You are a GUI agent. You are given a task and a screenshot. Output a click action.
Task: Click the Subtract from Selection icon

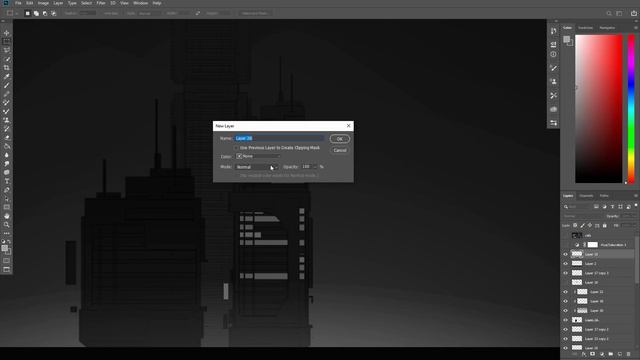tap(45, 13)
